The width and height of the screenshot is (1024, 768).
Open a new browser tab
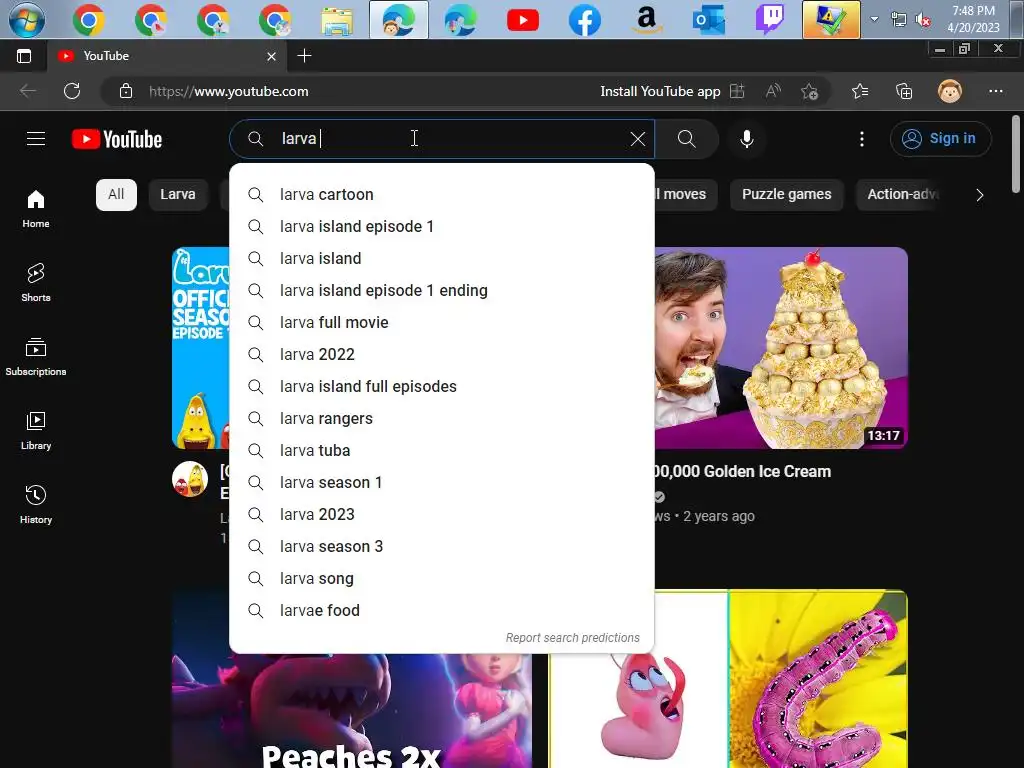pos(304,56)
